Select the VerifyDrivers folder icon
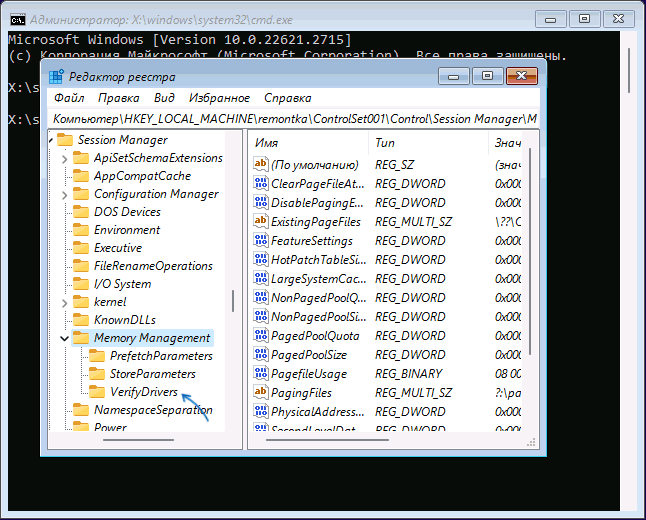Viewport: 646px width, 520px height. click(97, 393)
